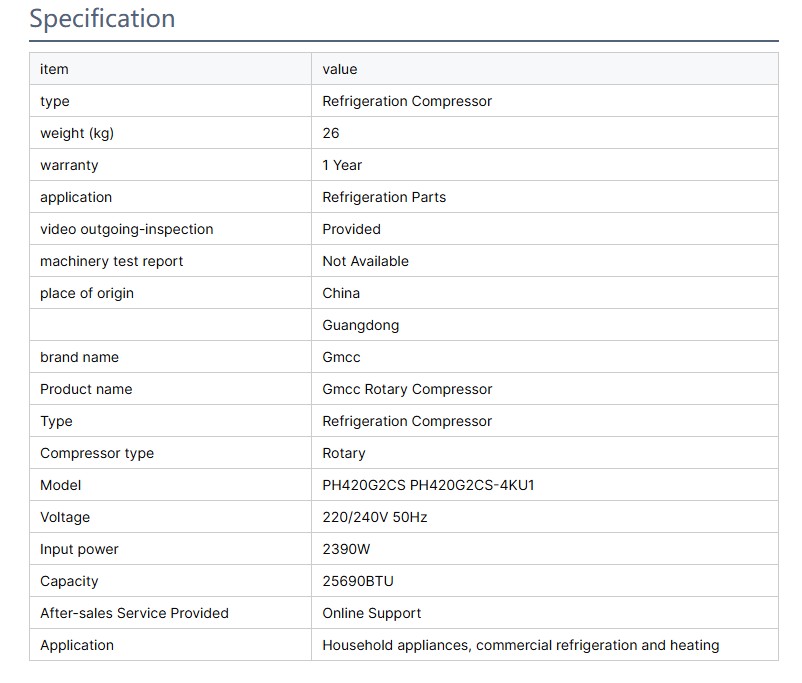Click the Specification heading
The height and width of the screenshot is (683, 802).
point(102,18)
